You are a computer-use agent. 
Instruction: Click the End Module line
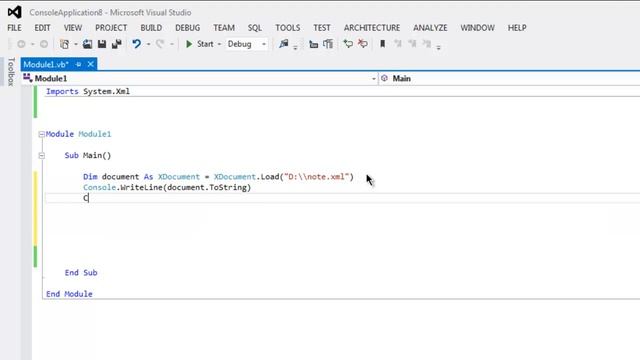click(x=69, y=294)
